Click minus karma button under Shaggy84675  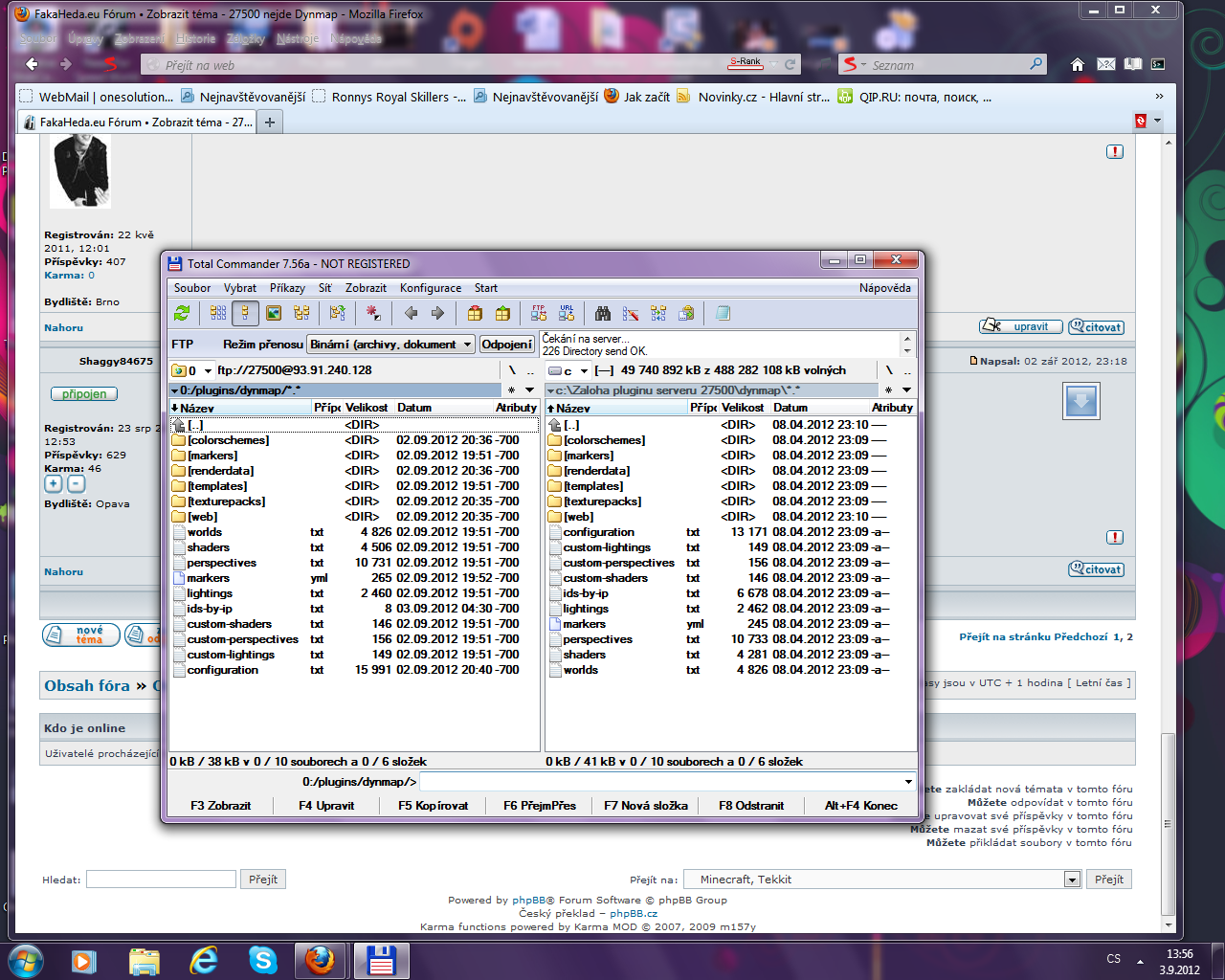click(x=77, y=484)
